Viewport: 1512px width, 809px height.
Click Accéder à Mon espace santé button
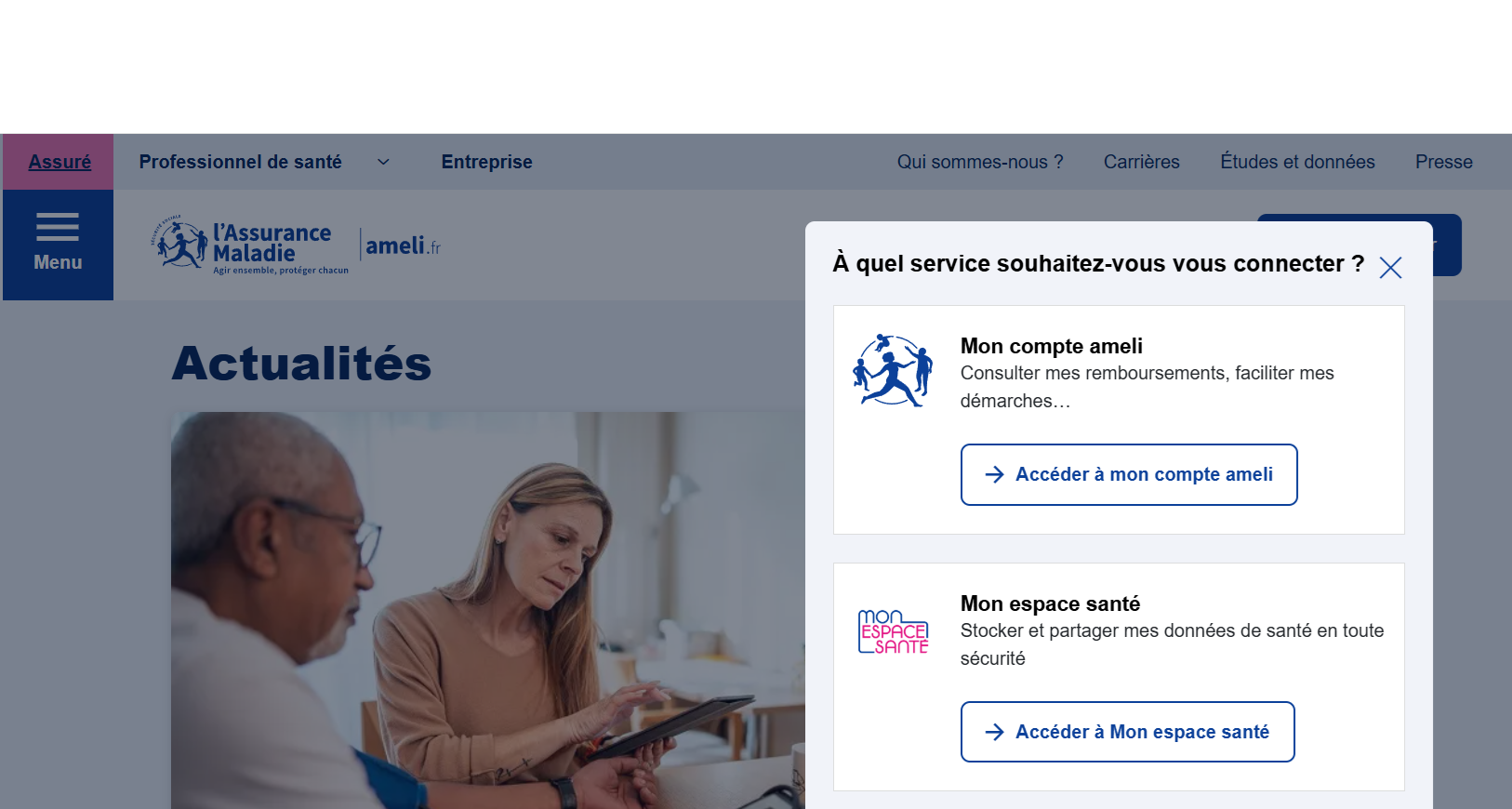click(x=1127, y=732)
